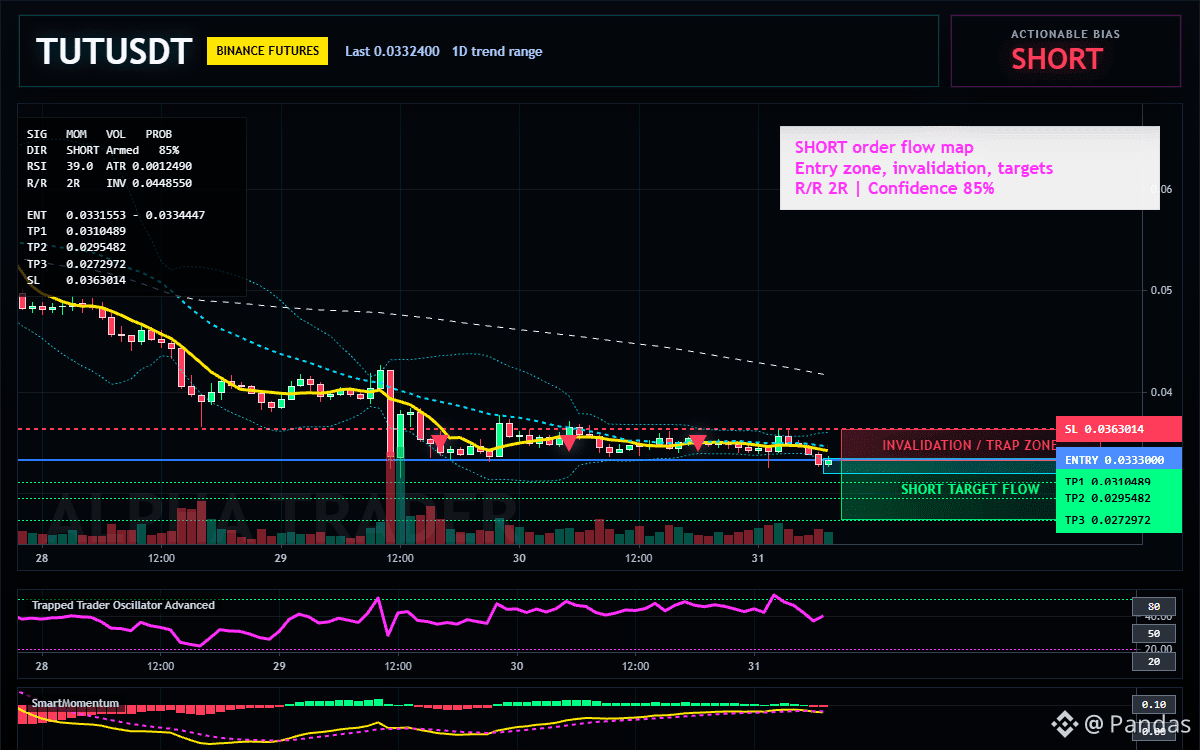Click the 29 date label under oscillator pane
This screenshot has width=1200, height=750.
(279, 666)
